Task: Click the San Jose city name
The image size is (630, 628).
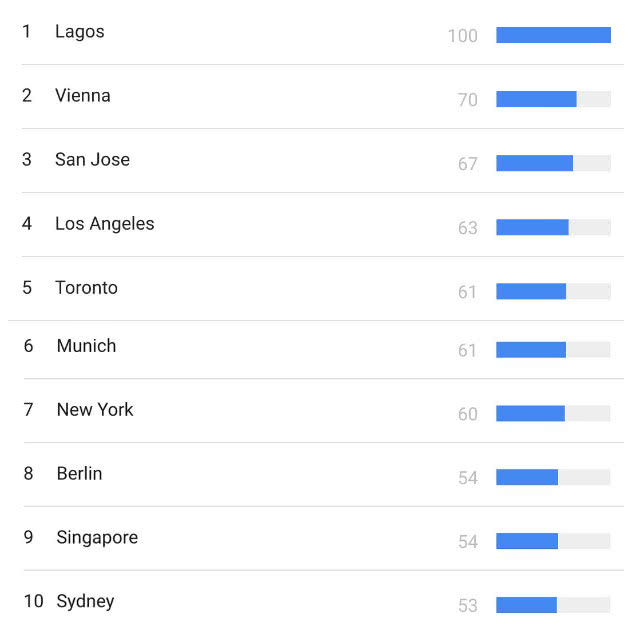Action: [92, 160]
